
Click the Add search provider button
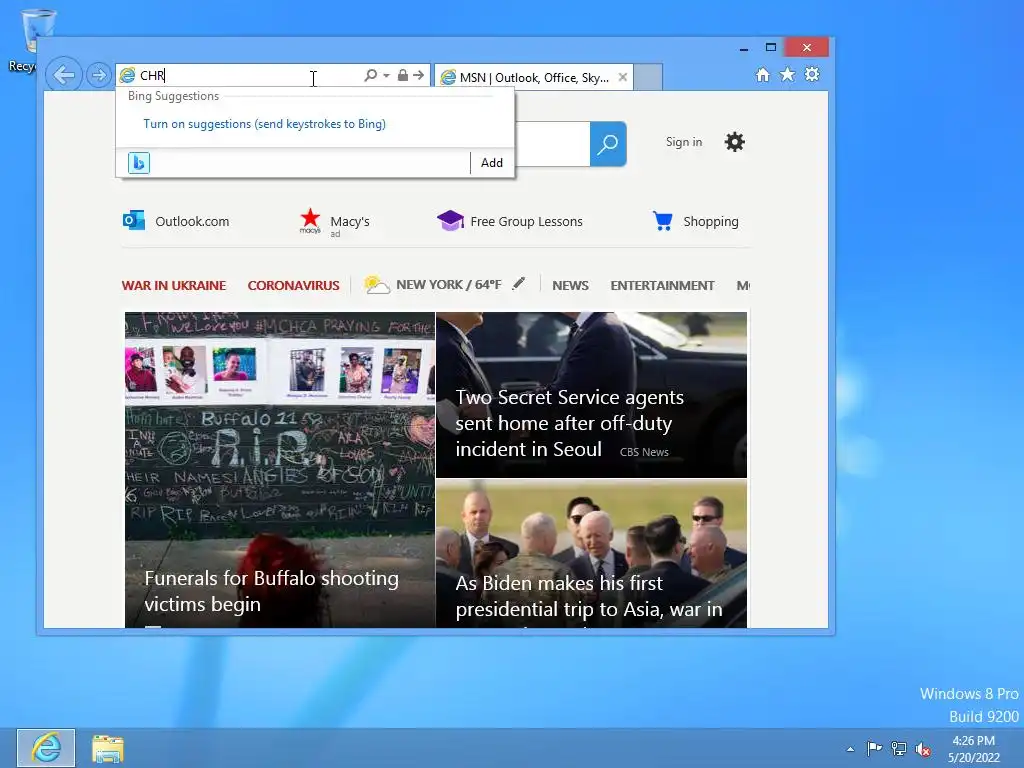point(492,163)
